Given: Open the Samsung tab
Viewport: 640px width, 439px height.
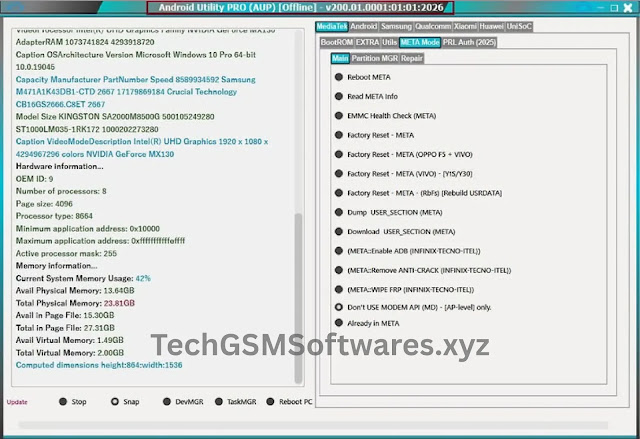Looking at the screenshot, I should [397, 26].
